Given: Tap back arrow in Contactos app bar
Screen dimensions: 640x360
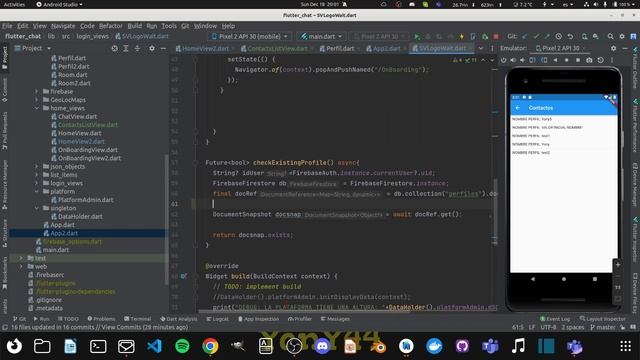Looking at the screenshot, I should point(518,108).
